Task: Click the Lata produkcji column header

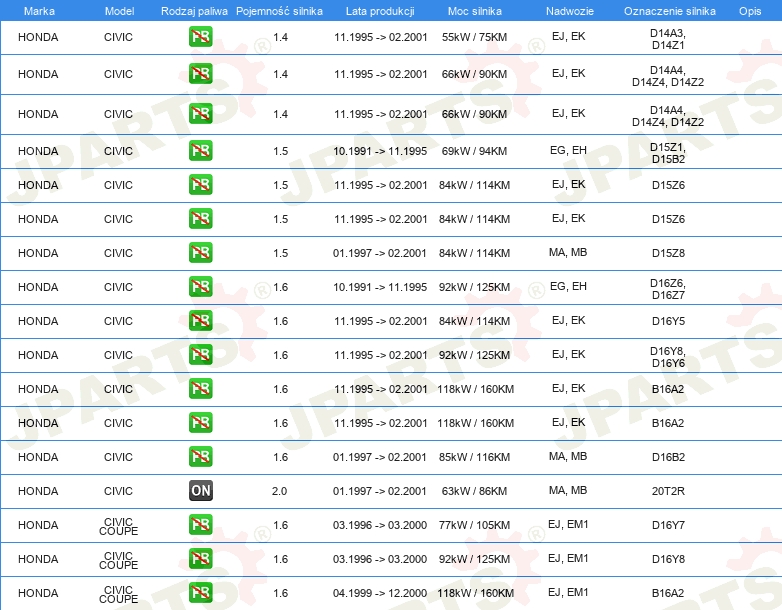Action: point(380,11)
